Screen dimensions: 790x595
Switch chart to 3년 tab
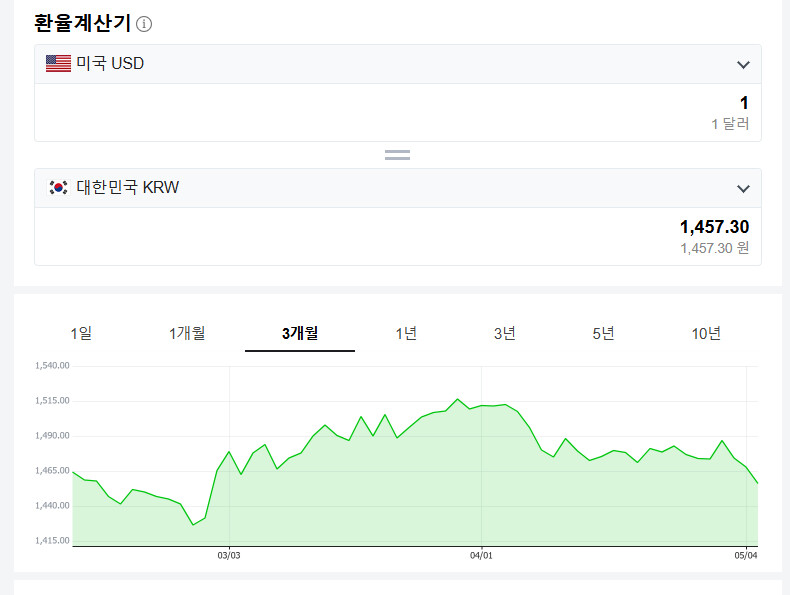pos(504,333)
